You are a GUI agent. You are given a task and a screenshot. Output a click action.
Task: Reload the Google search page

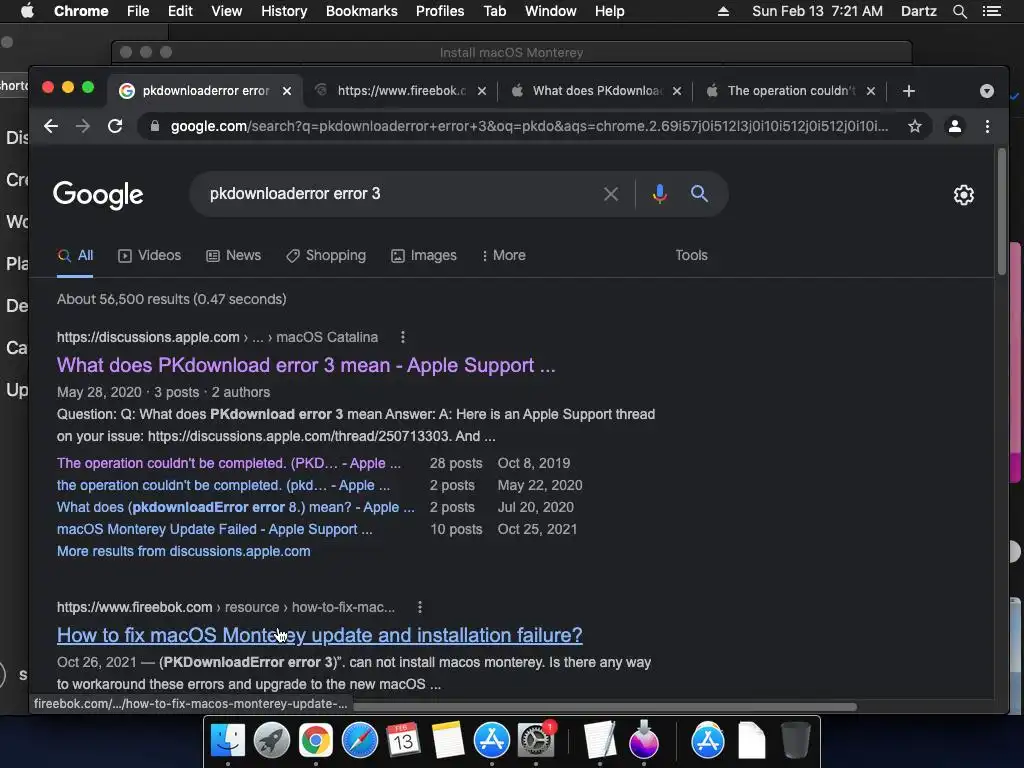(115, 126)
